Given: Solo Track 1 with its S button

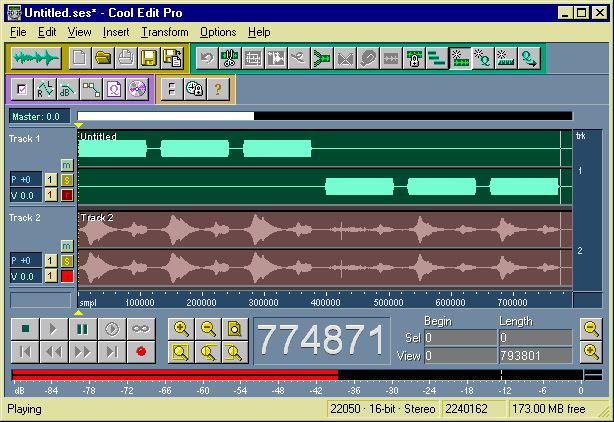Looking at the screenshot, I should pyautogui.click(x=67, y=180).
